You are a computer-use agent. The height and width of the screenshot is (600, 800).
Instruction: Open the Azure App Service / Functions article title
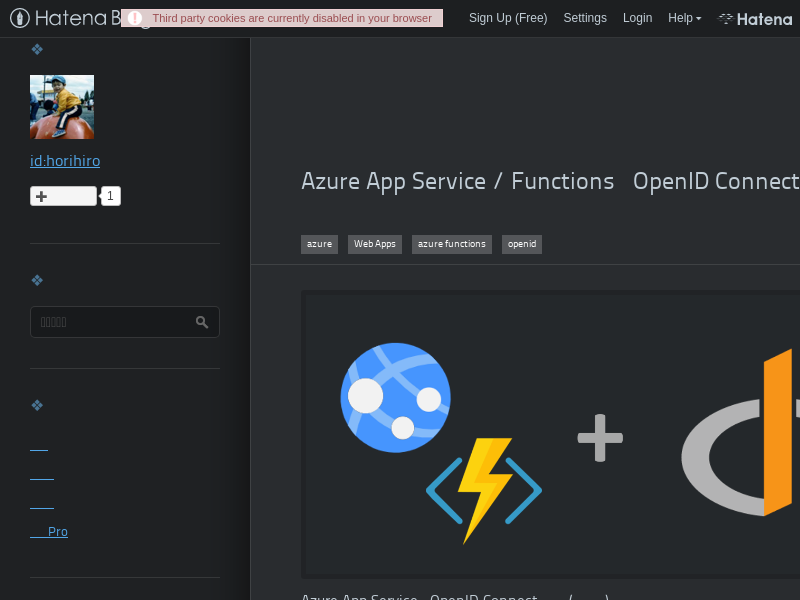point(550,182)
